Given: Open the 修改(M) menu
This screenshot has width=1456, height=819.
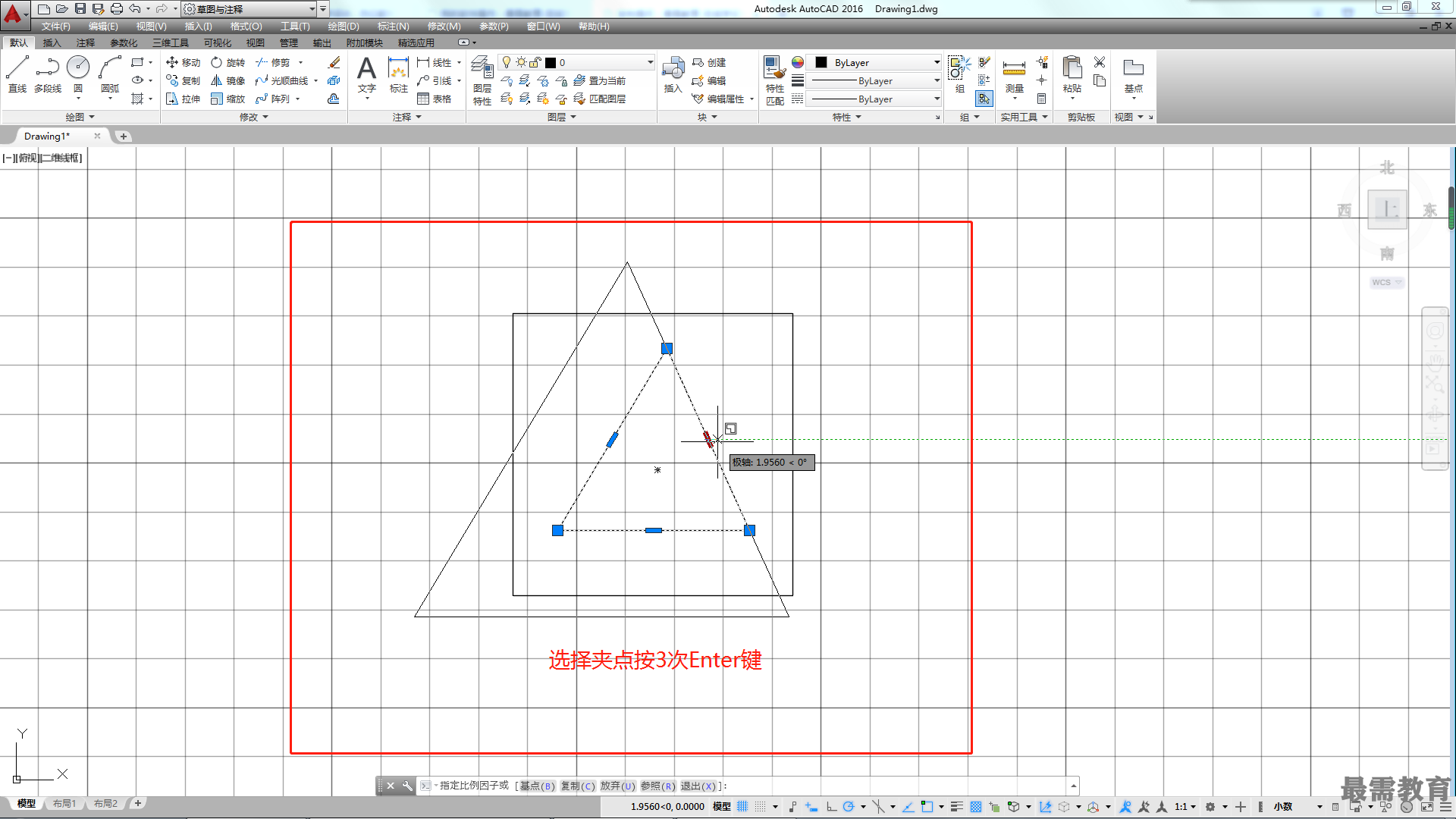Looking at the screenshot, I should pyautogui.click(x=444, y=26).
